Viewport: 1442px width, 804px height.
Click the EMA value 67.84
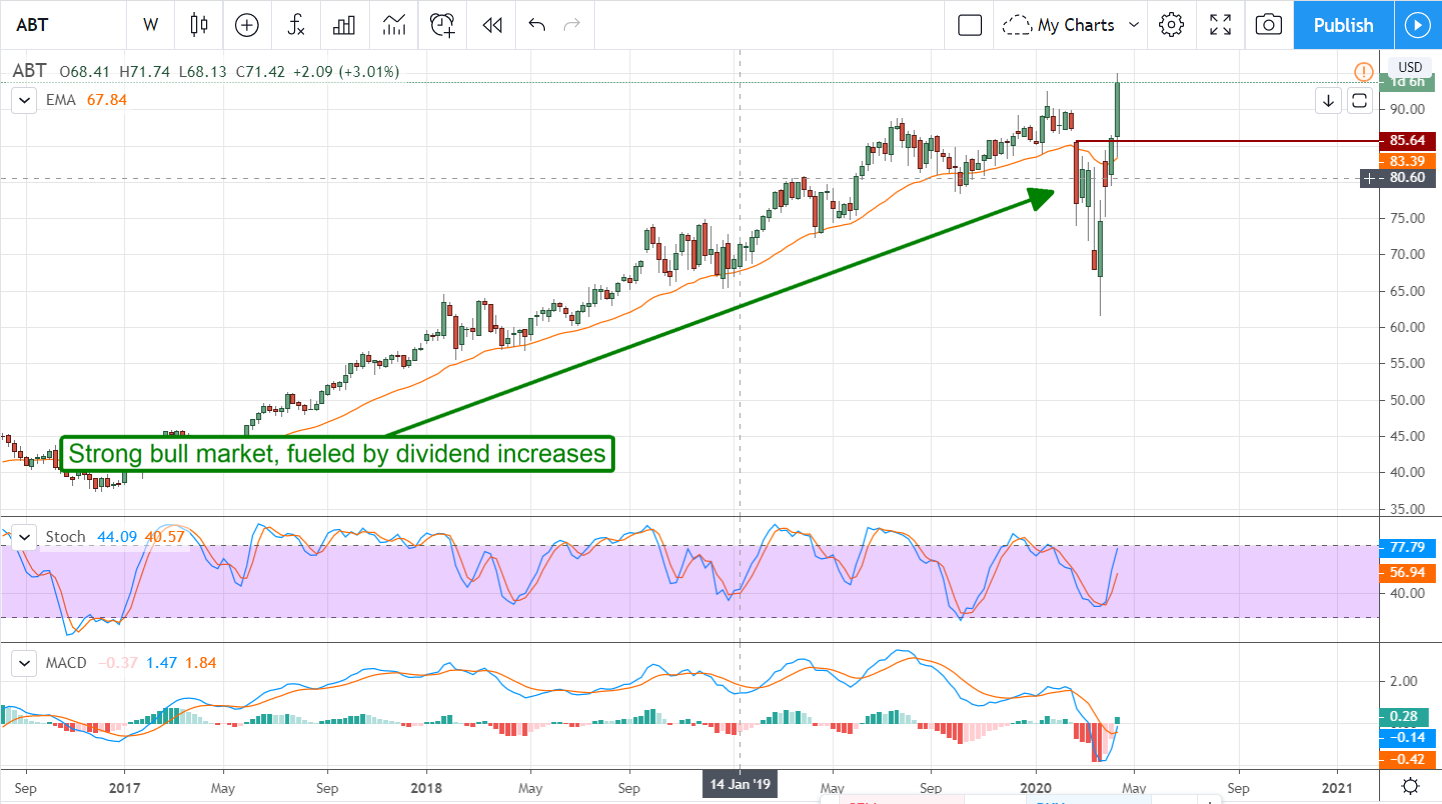point(107,100)
